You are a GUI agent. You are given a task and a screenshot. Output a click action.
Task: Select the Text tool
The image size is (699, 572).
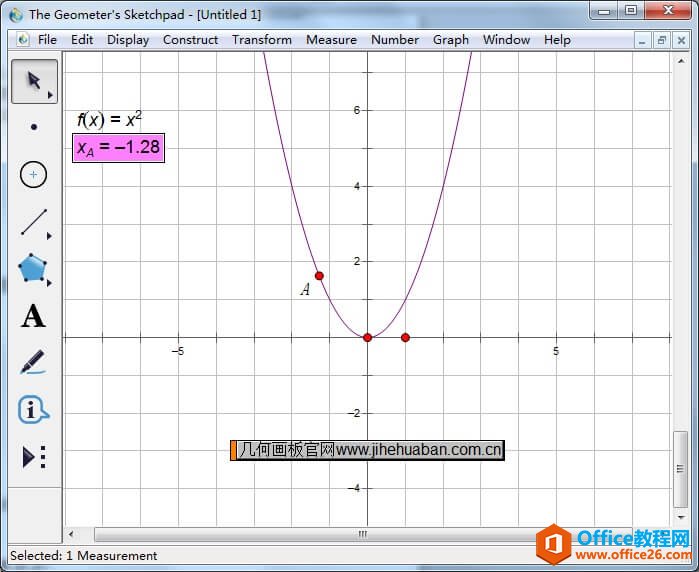click(x=33, y=316)
